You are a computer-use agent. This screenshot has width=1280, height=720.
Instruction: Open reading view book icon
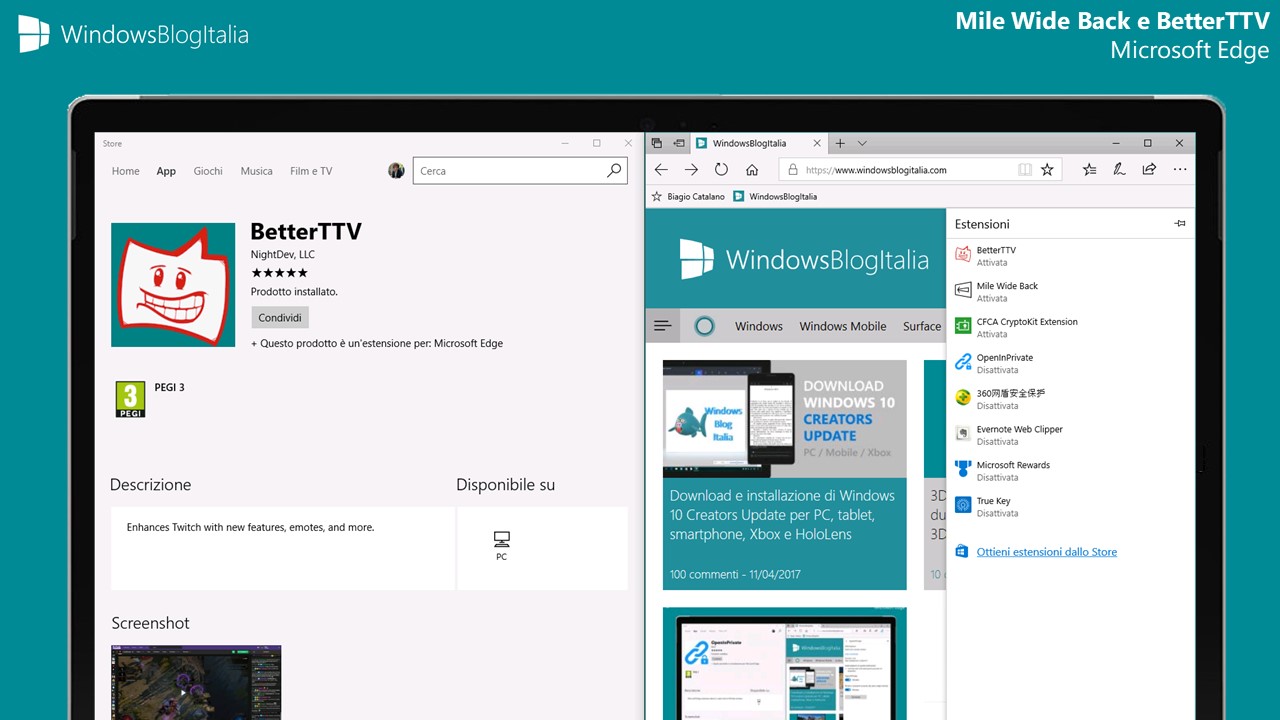pyautogui.click(x=1025, y=170)
